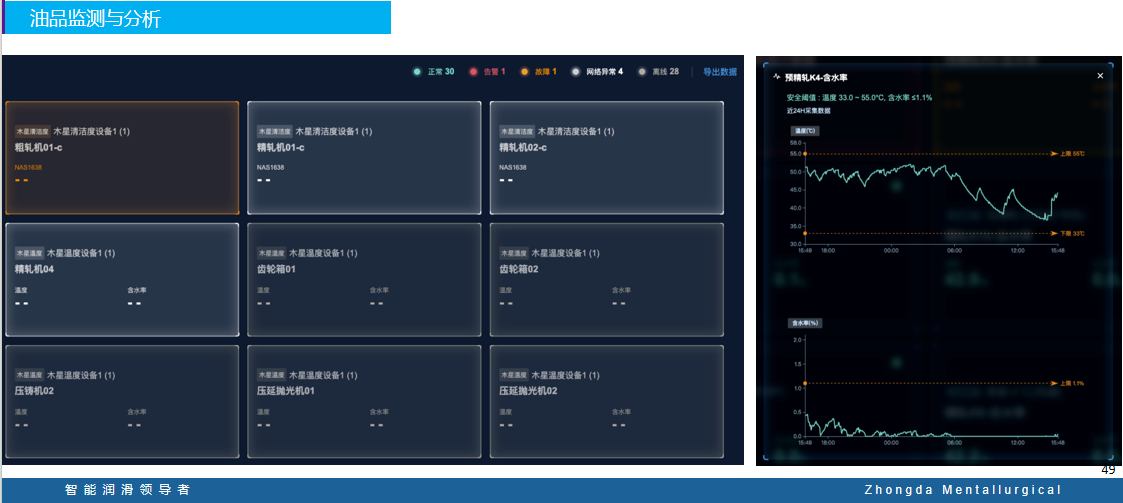Click the green 正常 status dot
Image resolution: width=1123 pixels, height=503 pixels.
click(417, 72)
